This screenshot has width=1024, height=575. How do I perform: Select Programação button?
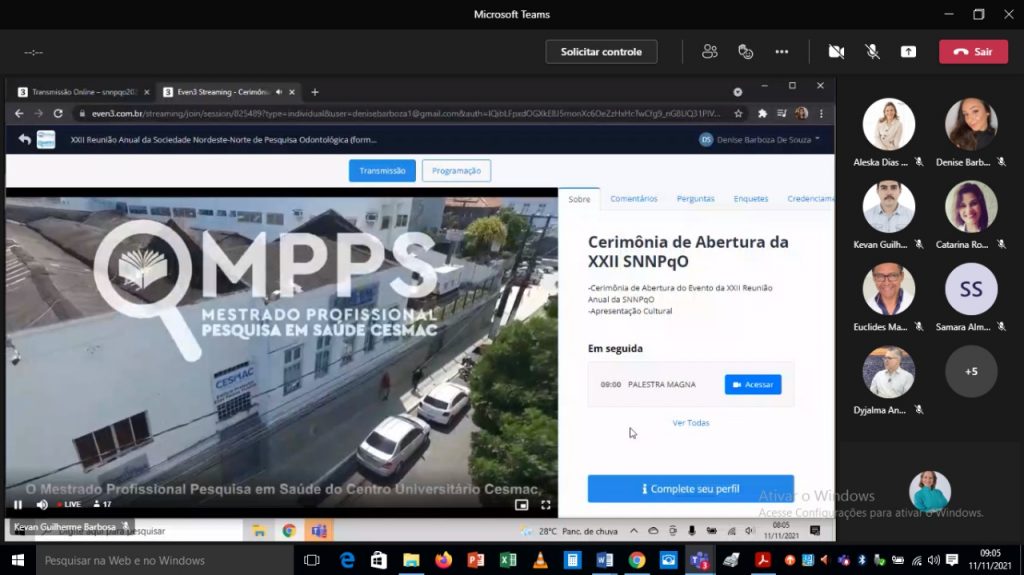click(456, 171)
